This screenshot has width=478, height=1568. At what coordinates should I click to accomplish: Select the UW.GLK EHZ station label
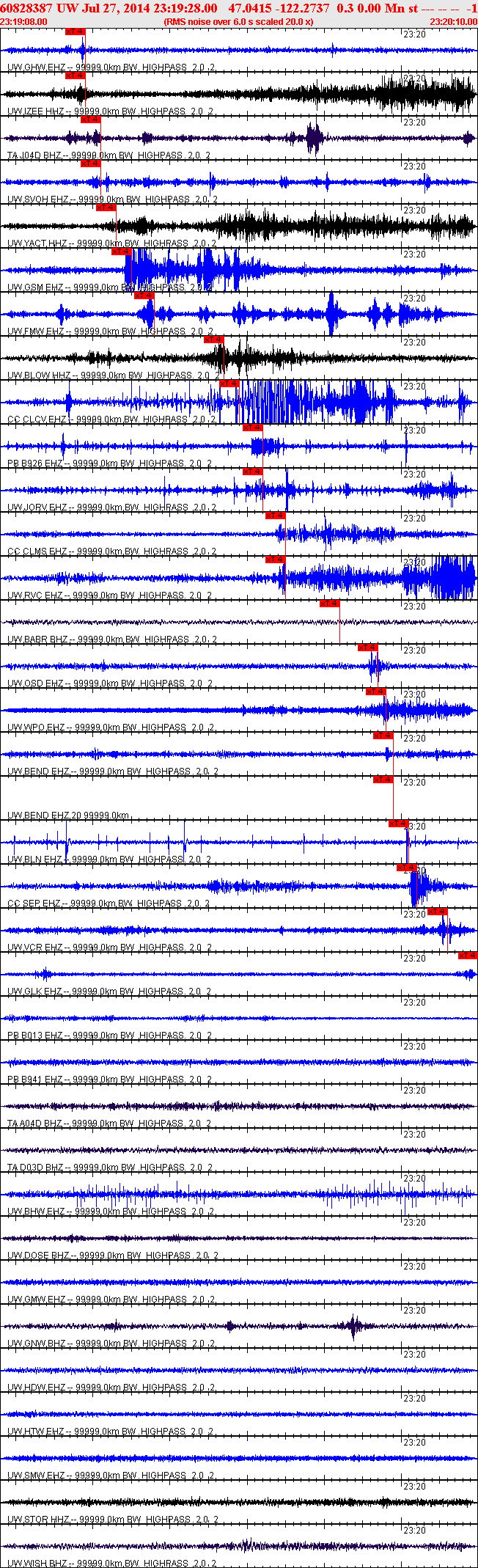coord(109,992)
